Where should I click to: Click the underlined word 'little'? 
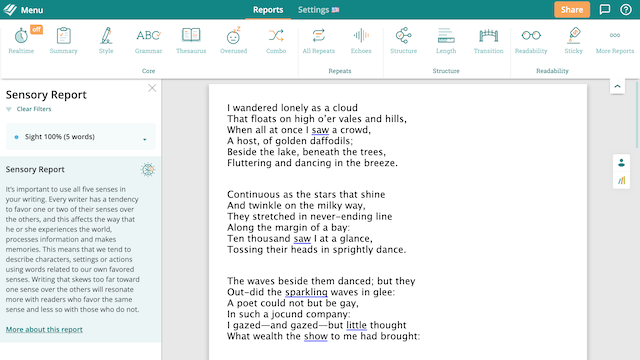[x=356, y=325]
